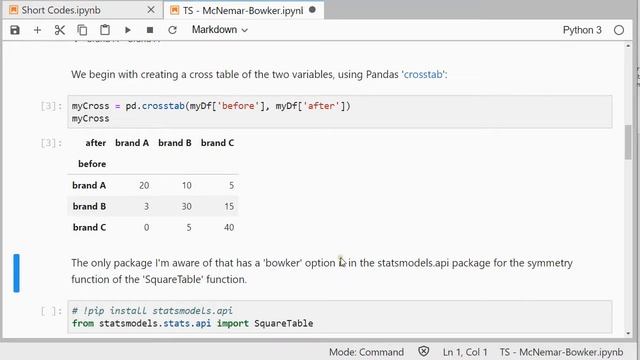Image resolution: width=640 pixels, height=360 pixels.
Task: Click the 'before' index label
Action: pos(92,164)
